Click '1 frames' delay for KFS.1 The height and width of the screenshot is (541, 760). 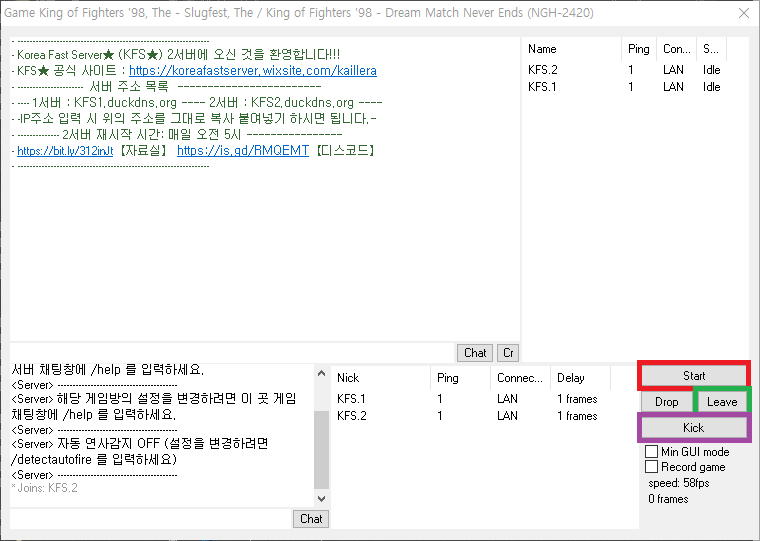(x=577, y=399)
